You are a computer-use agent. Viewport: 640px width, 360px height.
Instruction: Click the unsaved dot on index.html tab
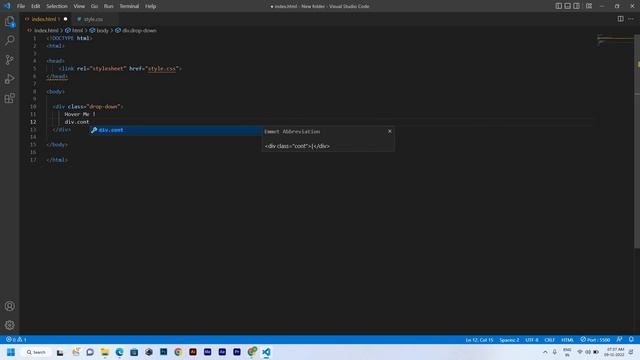point(65,19)
